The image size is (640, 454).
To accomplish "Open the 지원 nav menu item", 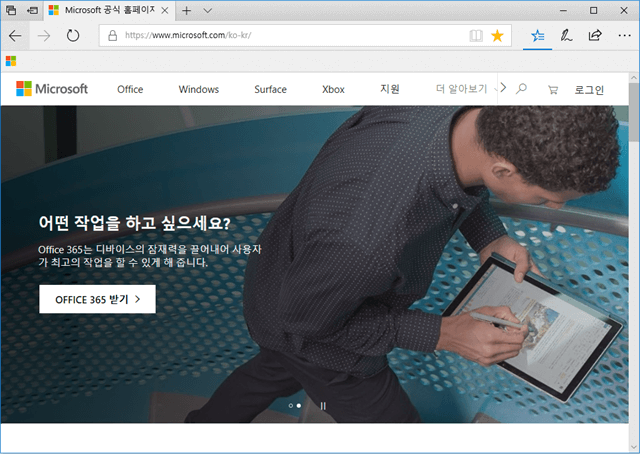I will pyautogui.click(x=390, y=89).
